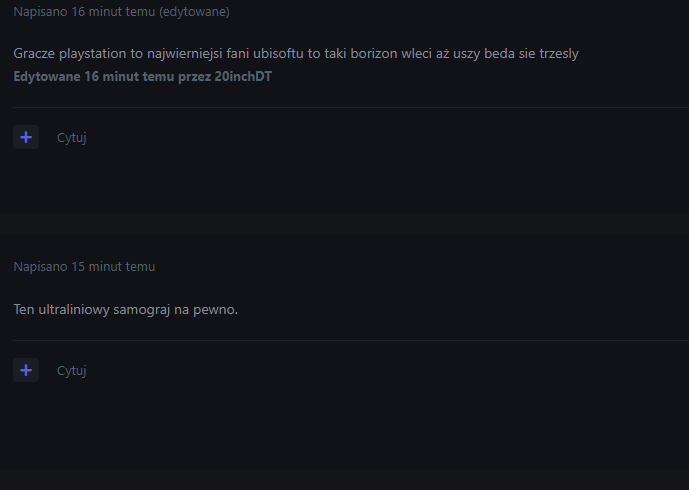689x490 pixels.
Task: Click the multiquote plus icon under the second post
Action: tap(26, 370)
